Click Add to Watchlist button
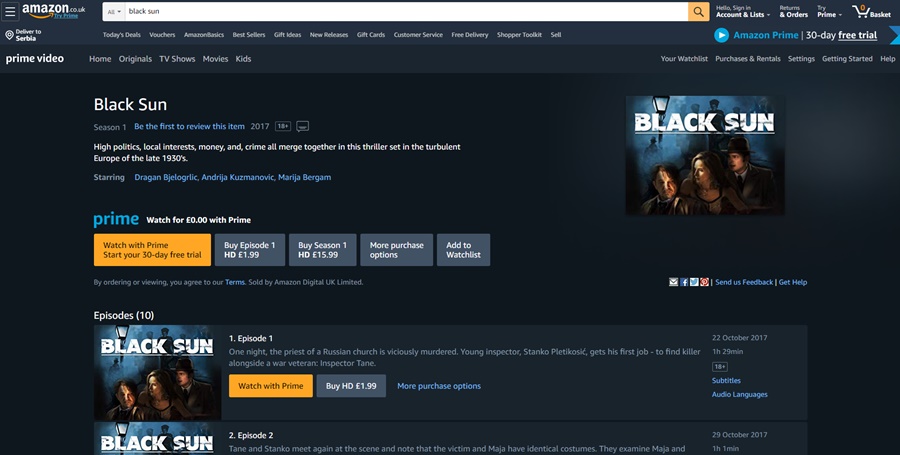900x455 pixels. (x=463, y=250)
